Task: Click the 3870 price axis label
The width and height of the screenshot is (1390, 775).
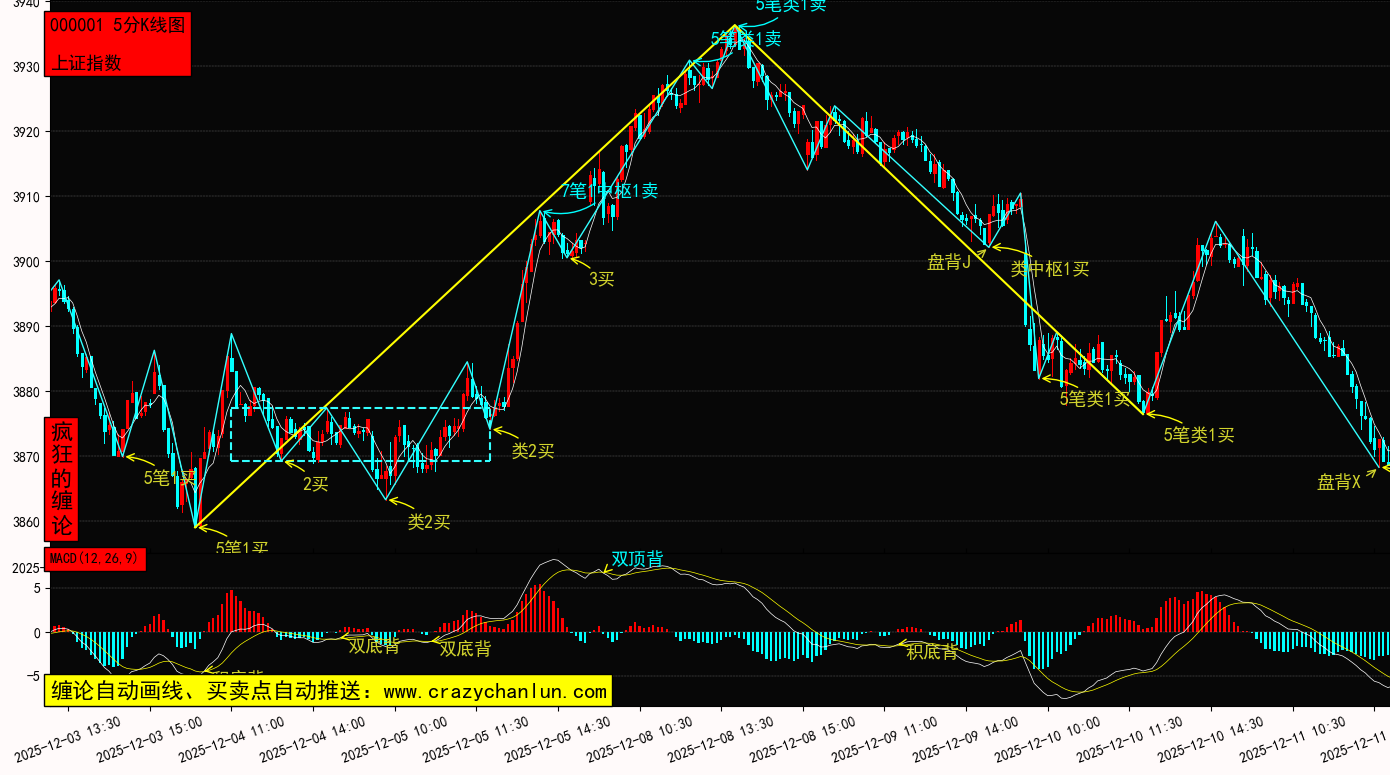Action: click(24, 457)
